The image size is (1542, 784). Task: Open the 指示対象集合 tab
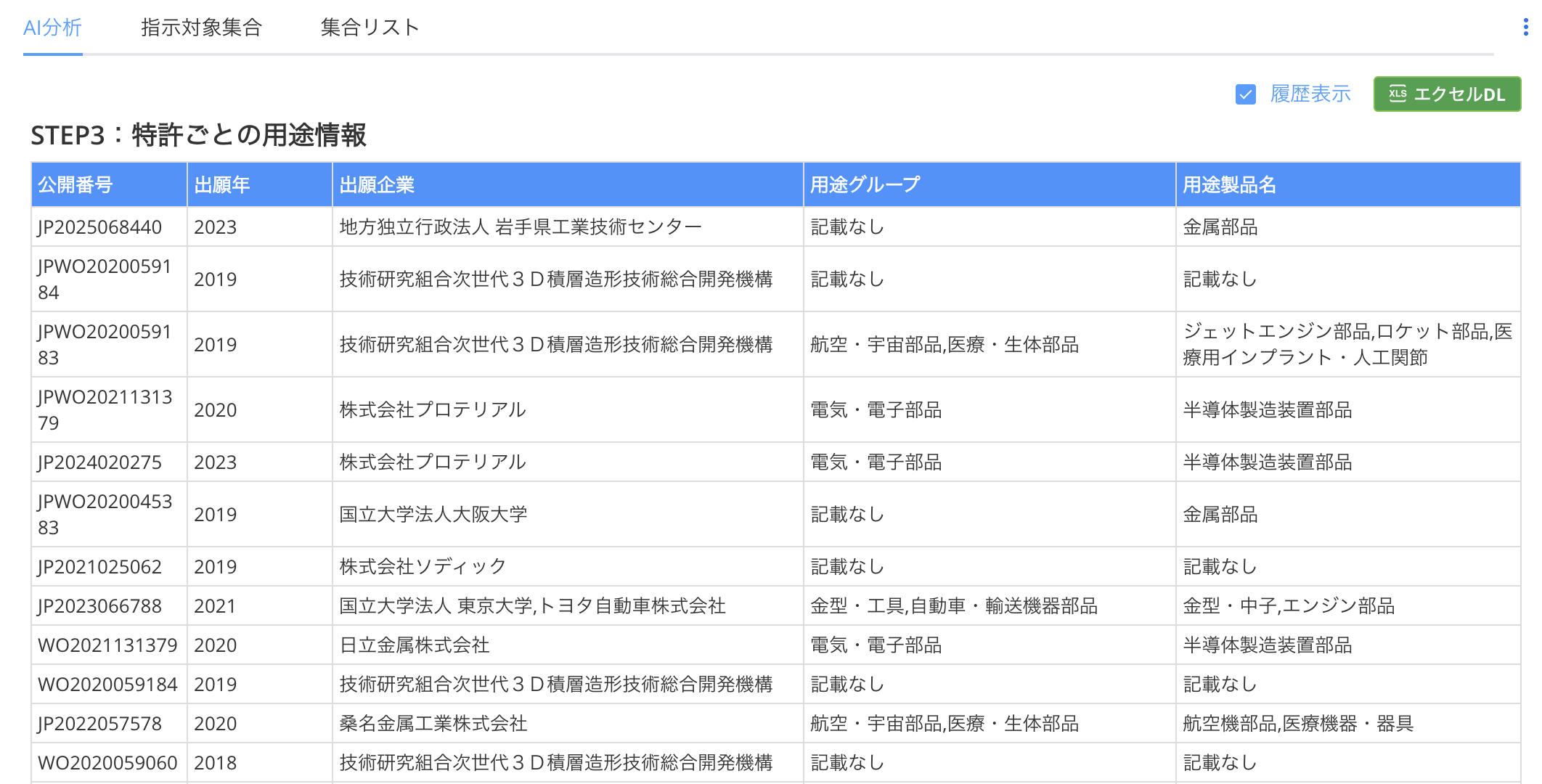pos(201,28)
